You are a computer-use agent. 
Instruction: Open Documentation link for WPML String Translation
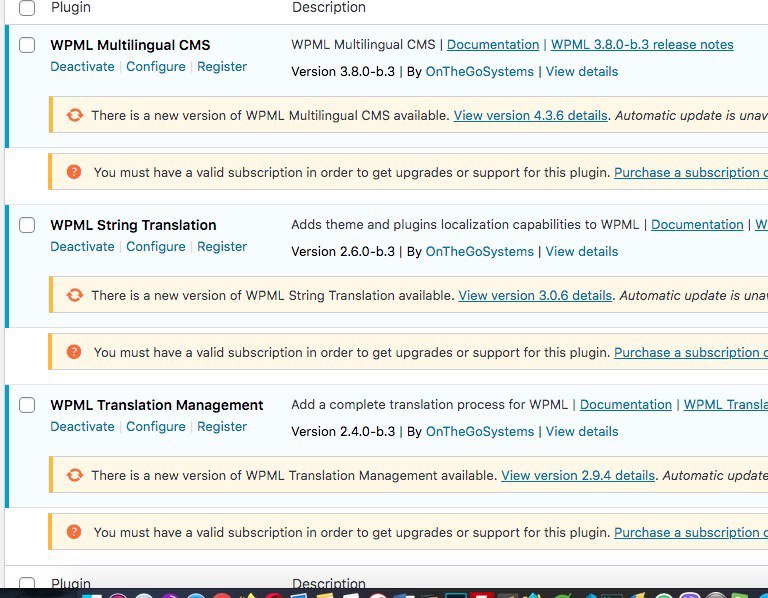point(697,224)
